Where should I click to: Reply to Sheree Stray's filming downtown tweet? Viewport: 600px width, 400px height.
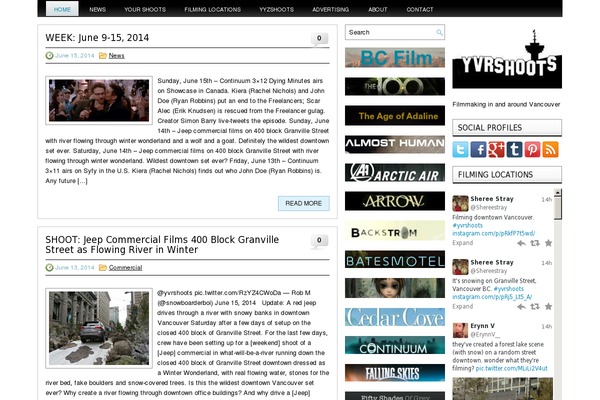(x=521, y=243)
